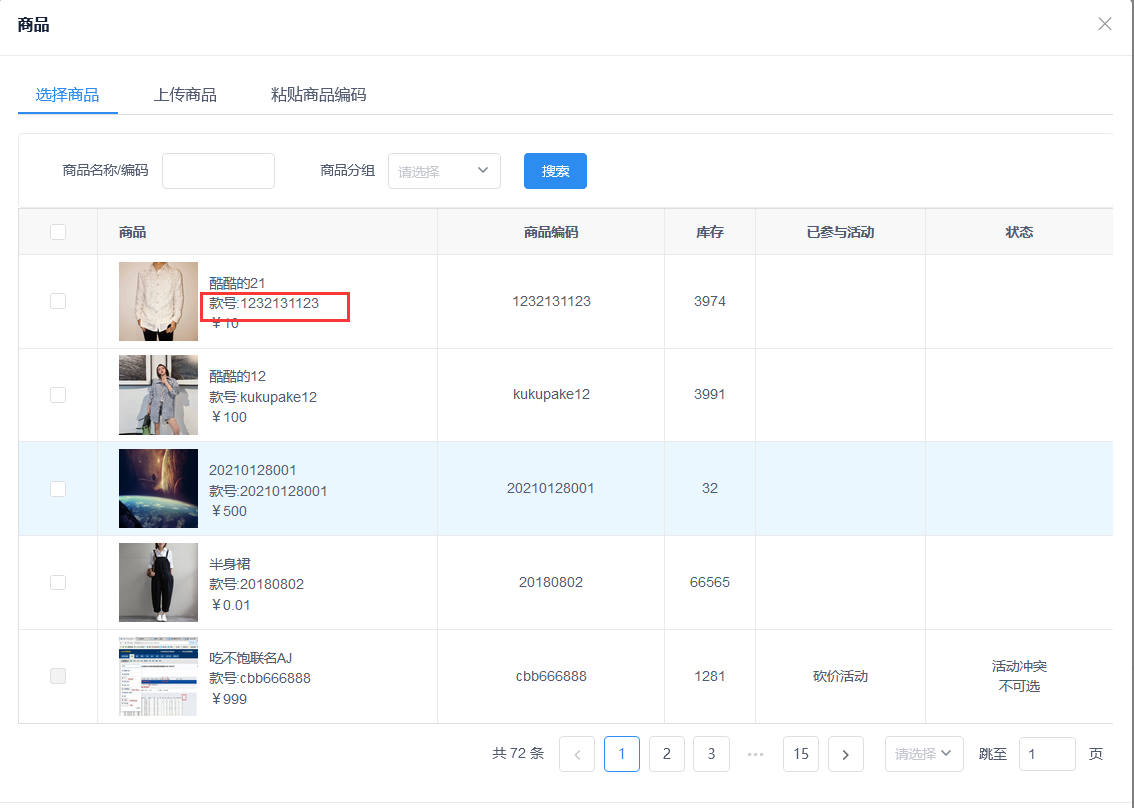Expand the 商品分组 dropdown
Image resolution: width=1134 pixels, height=808 pixels.
(444, 171)
